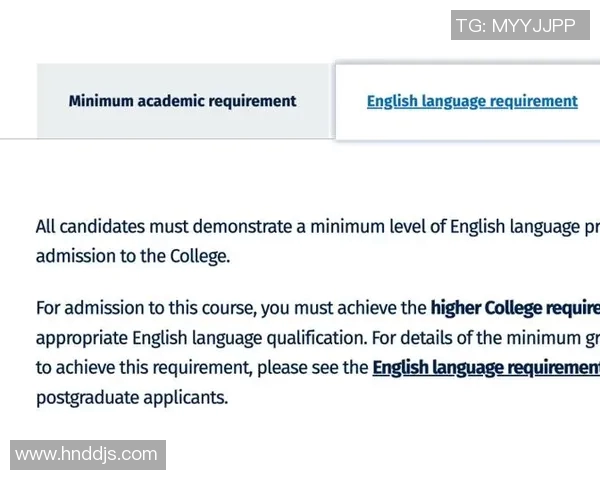Click the word 'College.' ending first paragraph
The width and height of the screenshot is (600, 480).
point(200,256)
